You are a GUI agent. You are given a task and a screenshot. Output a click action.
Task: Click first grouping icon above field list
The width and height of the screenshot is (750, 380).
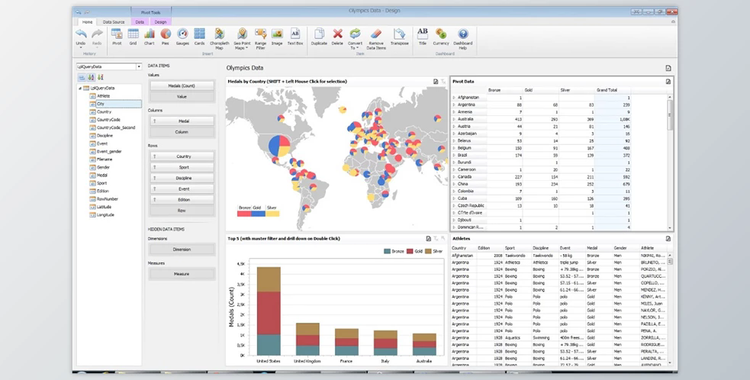point(82,77)
